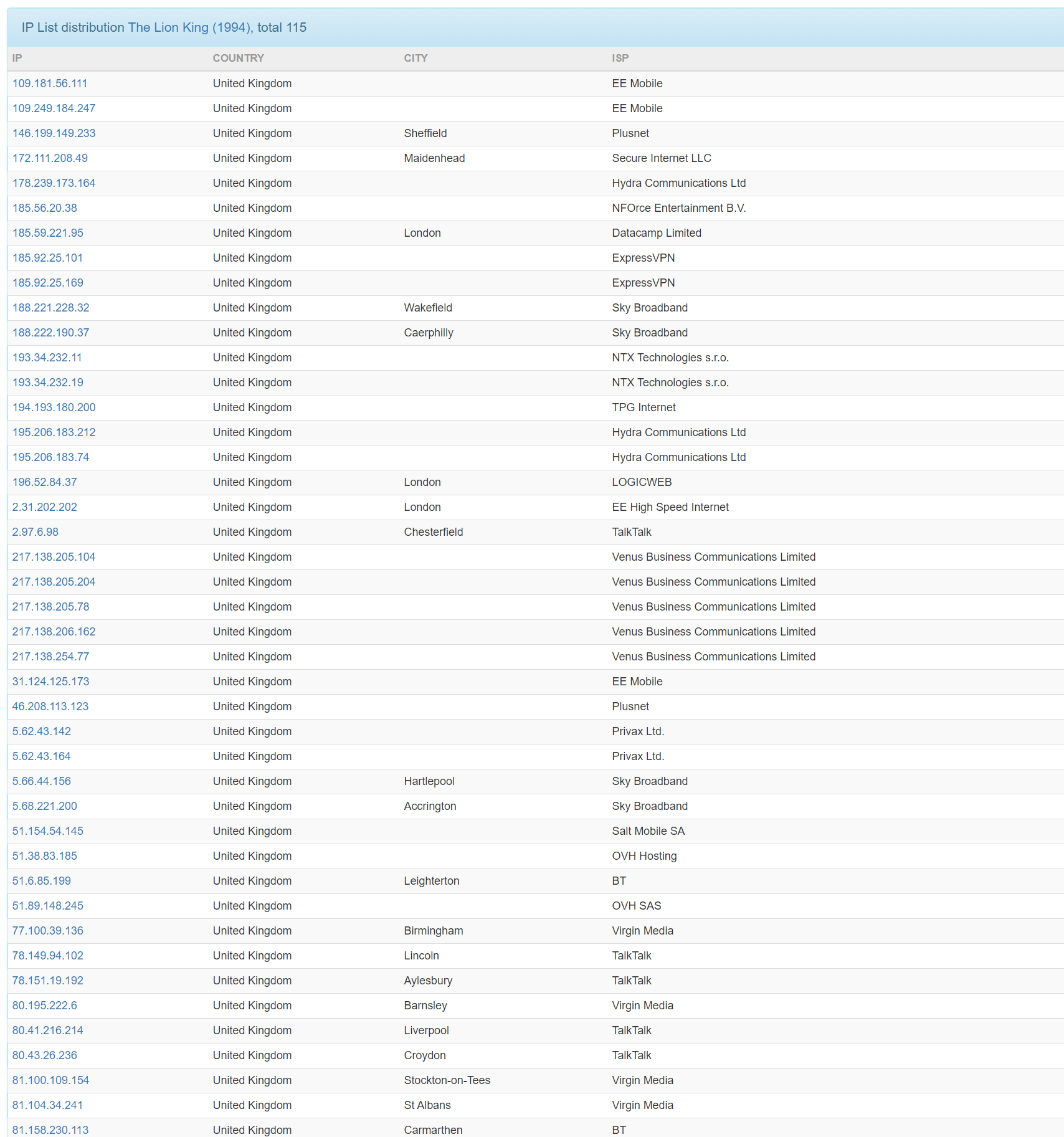Open IP 185.92.25.169
Image resolution: width=1064 pixels, height=1137 pixels.
[x=48, y=283]
